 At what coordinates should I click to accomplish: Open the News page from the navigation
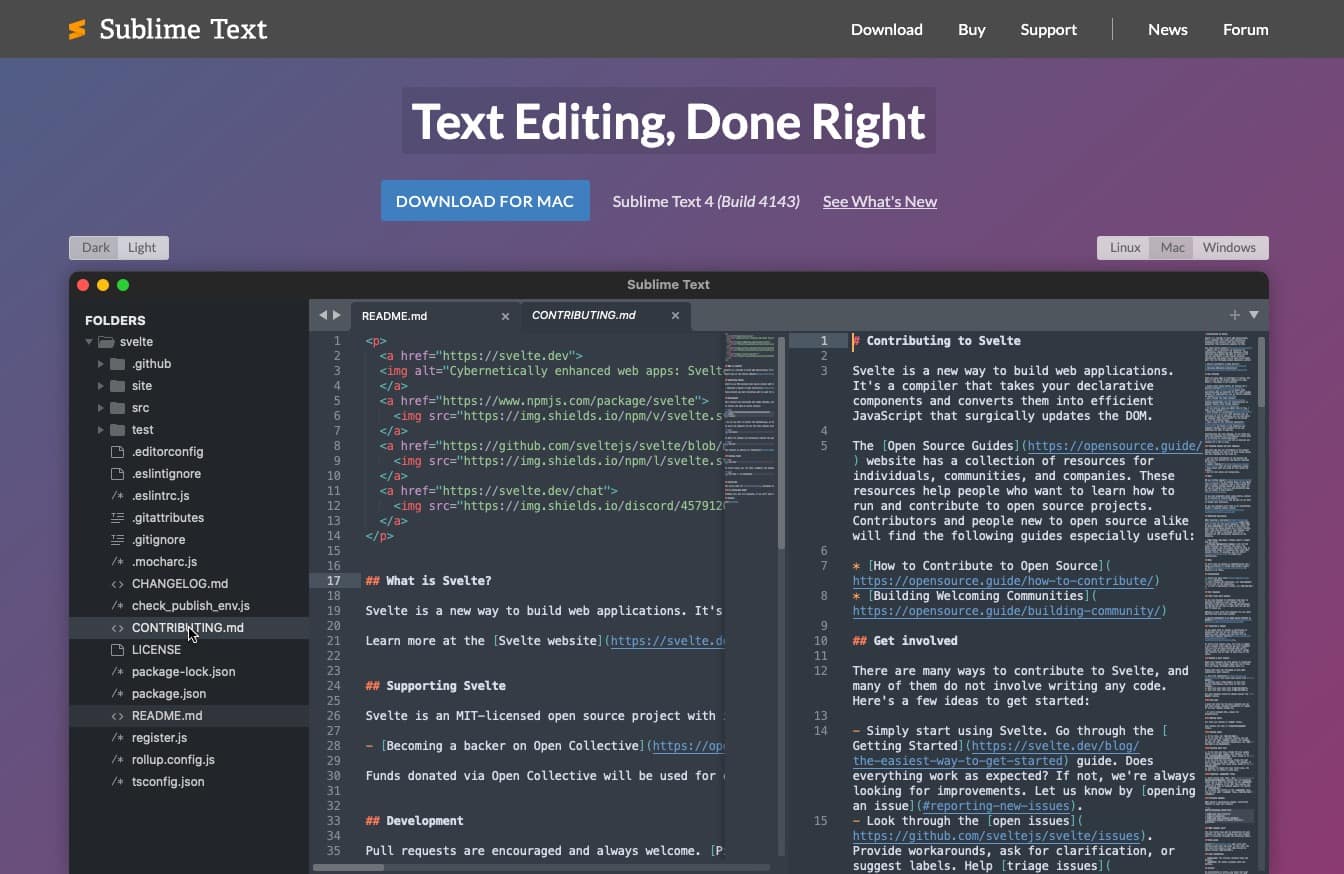[1167, 29]
